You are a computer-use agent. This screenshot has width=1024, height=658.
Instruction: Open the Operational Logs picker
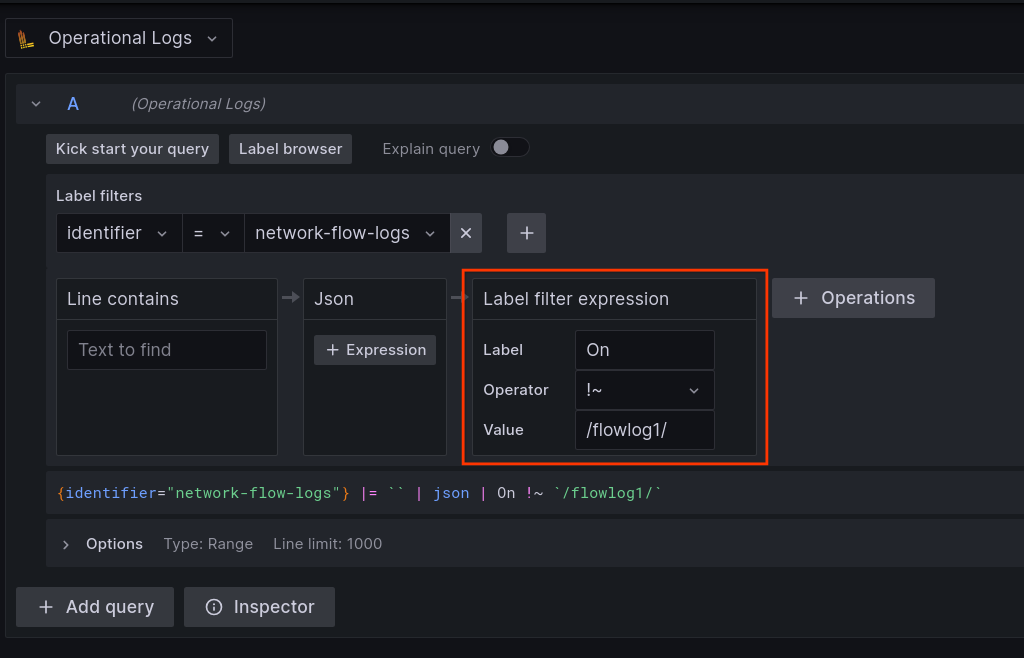point(119,37)
